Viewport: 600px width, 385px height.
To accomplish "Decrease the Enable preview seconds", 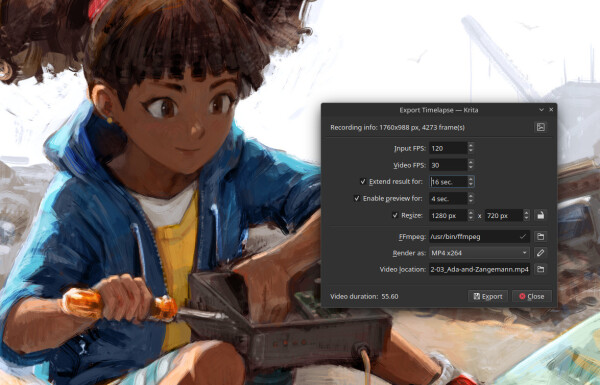I will 471,201.
